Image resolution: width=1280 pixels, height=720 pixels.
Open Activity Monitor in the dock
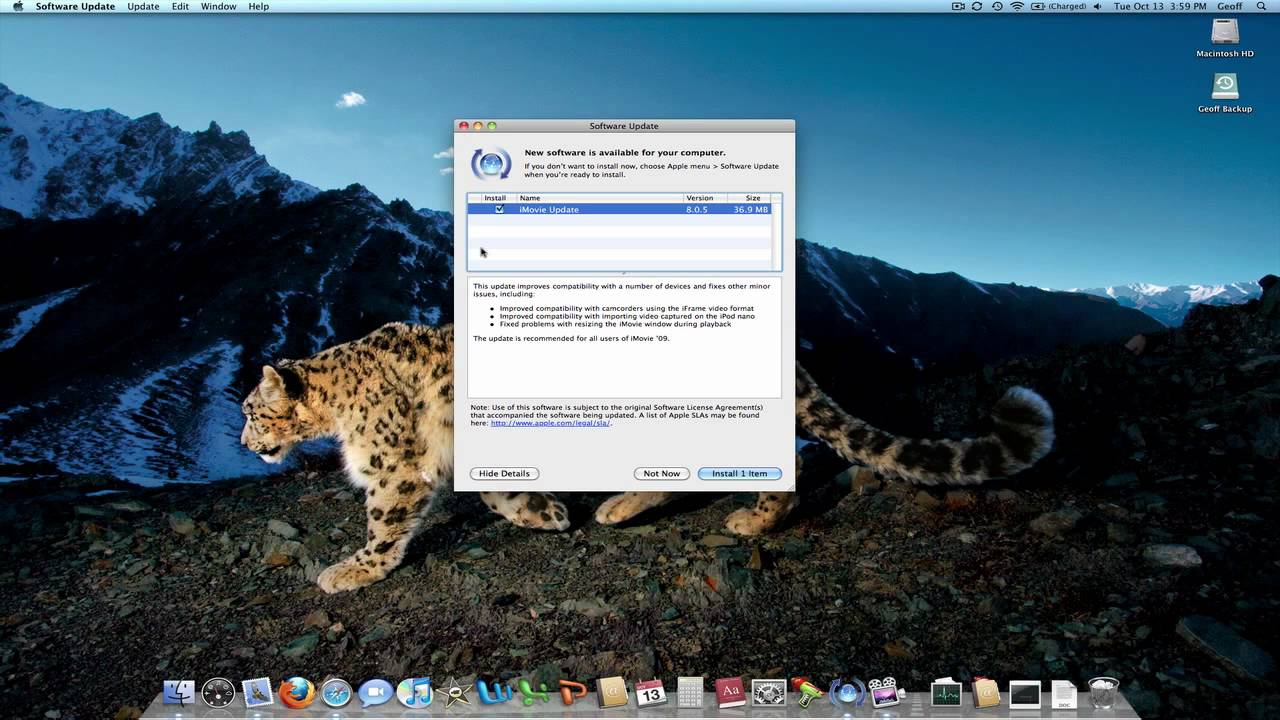946,692
